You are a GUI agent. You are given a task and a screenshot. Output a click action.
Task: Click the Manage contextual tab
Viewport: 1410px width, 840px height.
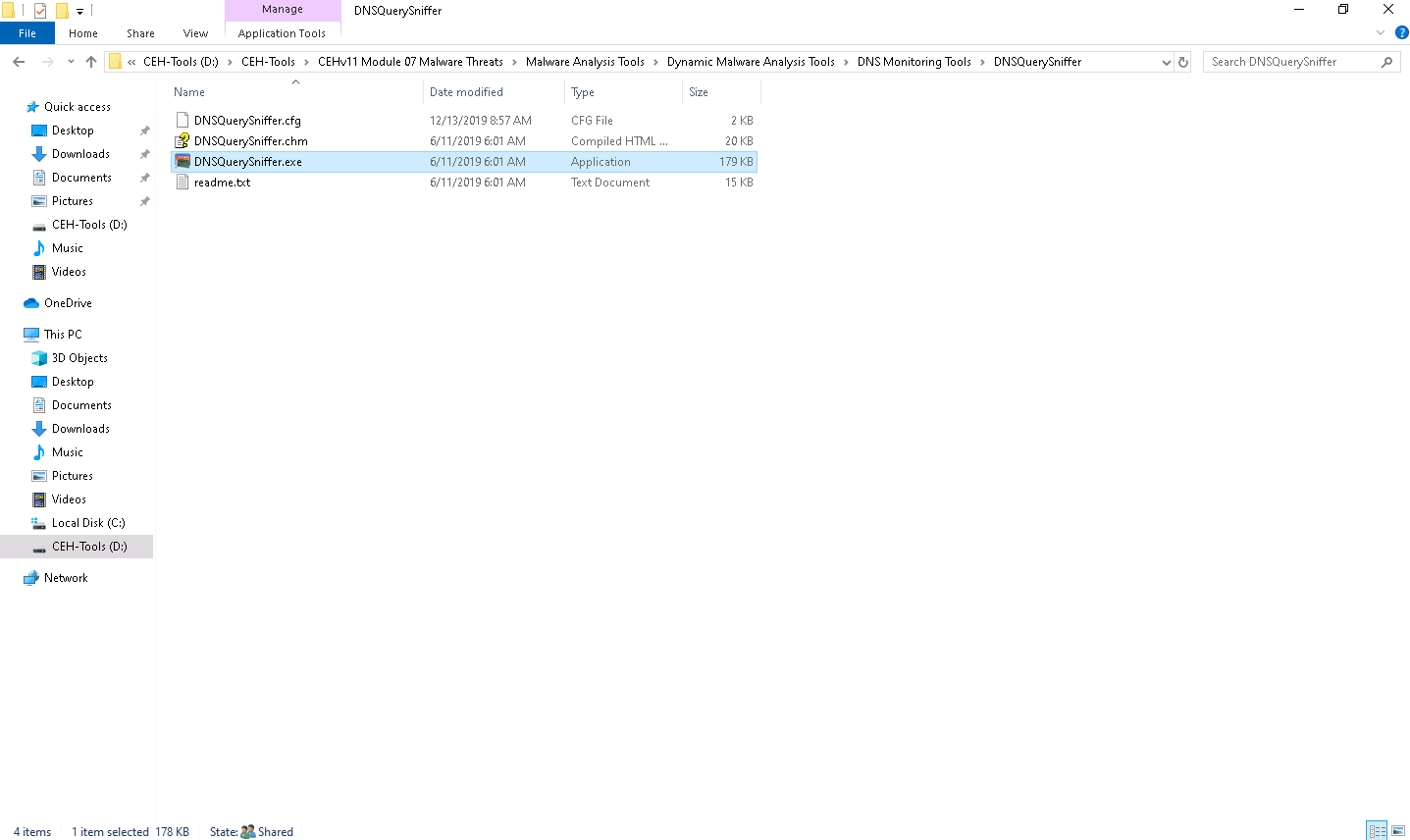pyautogui.click(x=283, y=10)
